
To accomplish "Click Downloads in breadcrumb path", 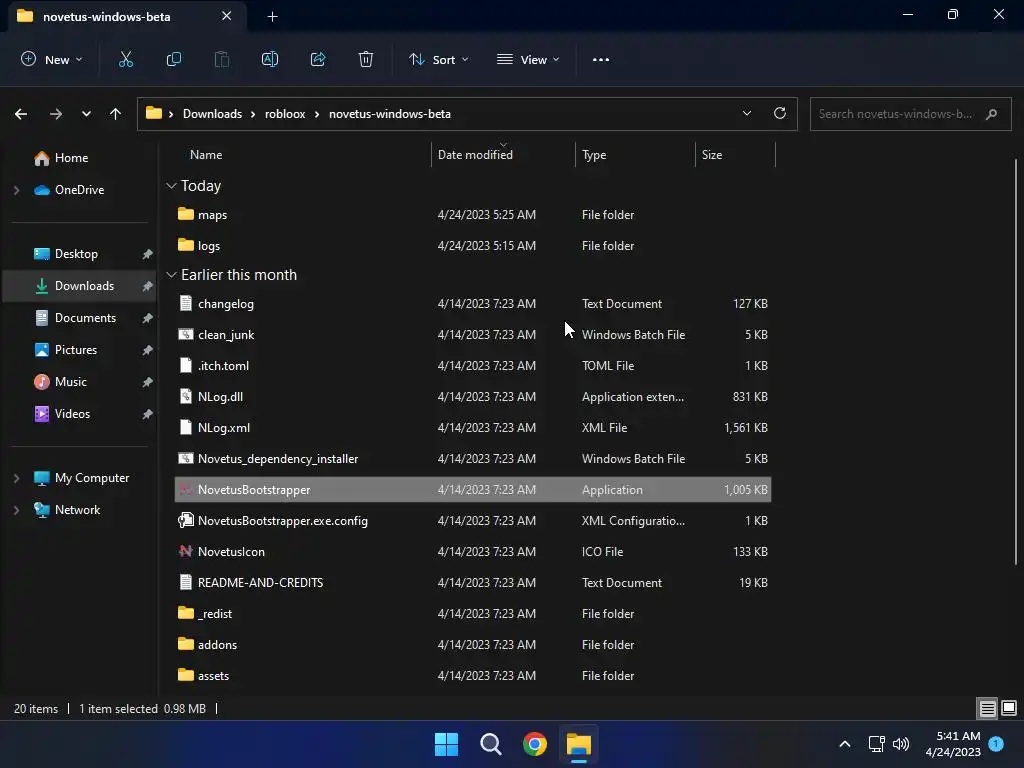I will coord(212,114).
